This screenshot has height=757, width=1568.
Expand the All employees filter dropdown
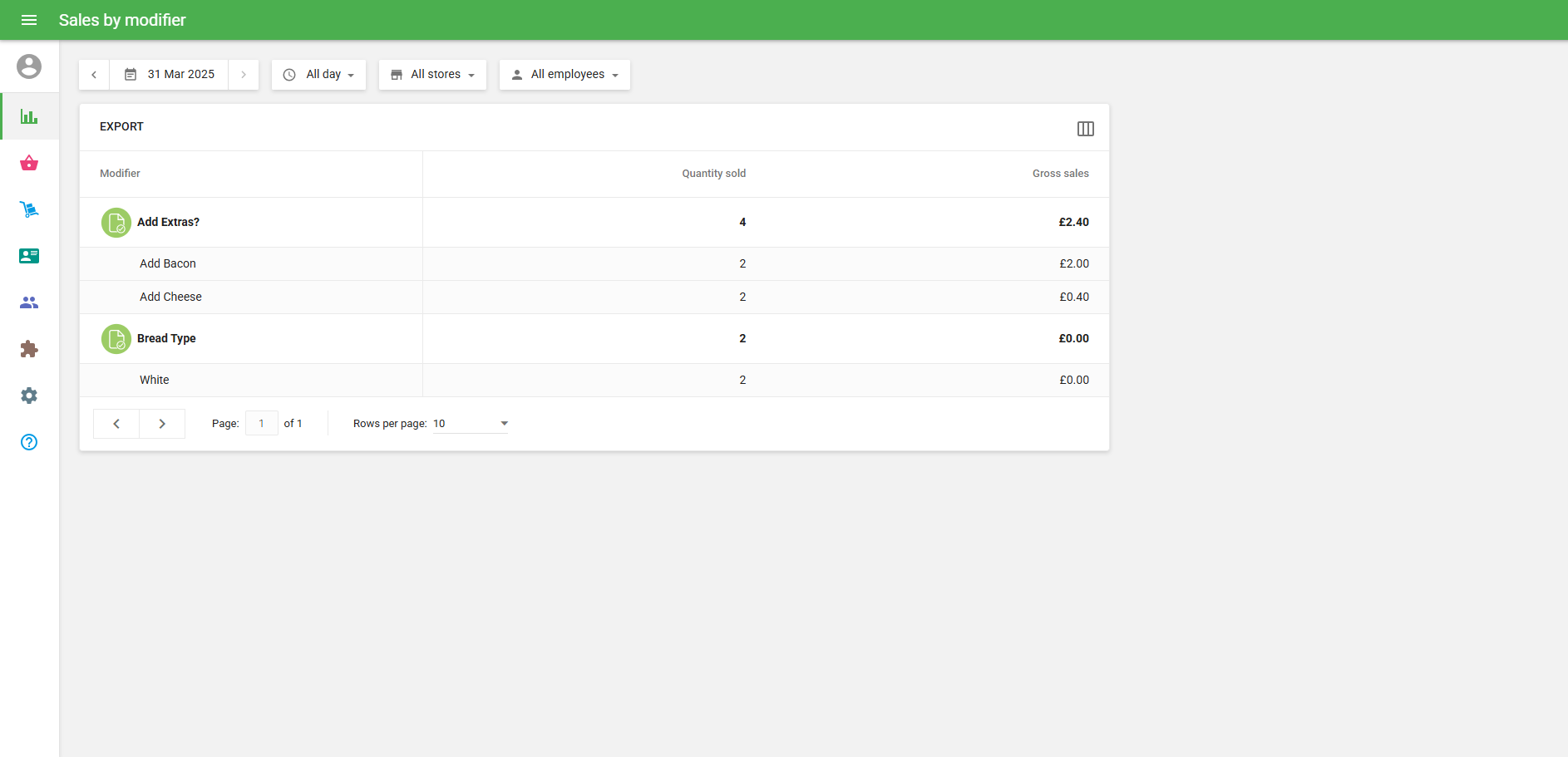(565, 75)
